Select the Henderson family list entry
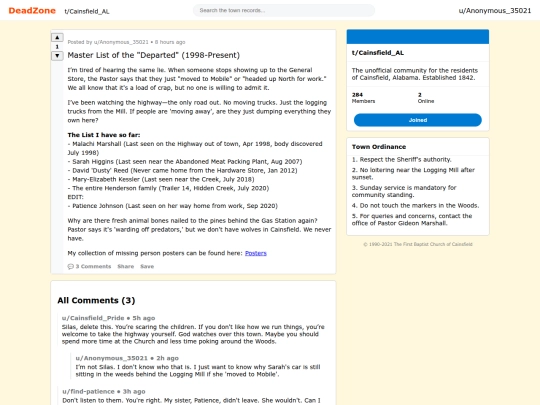This screenshot has height=405, width=540. [x=168, y=188]
